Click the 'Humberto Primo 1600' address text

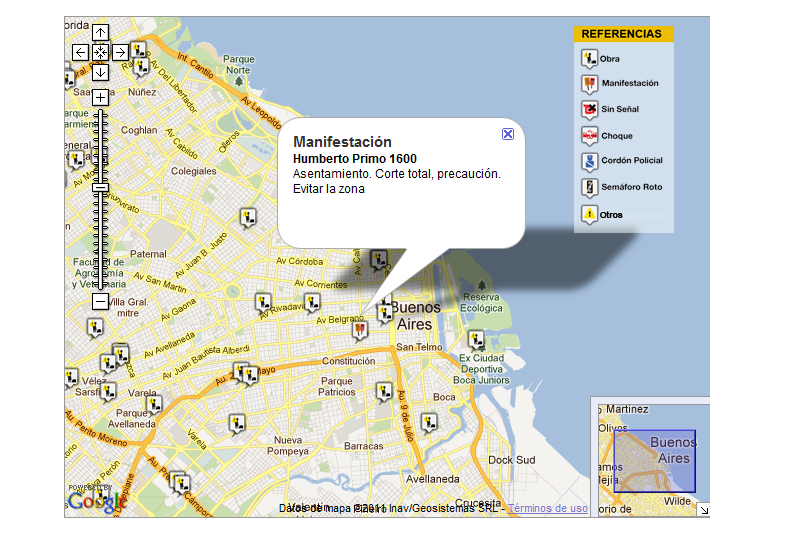click(x=355, y=159)
